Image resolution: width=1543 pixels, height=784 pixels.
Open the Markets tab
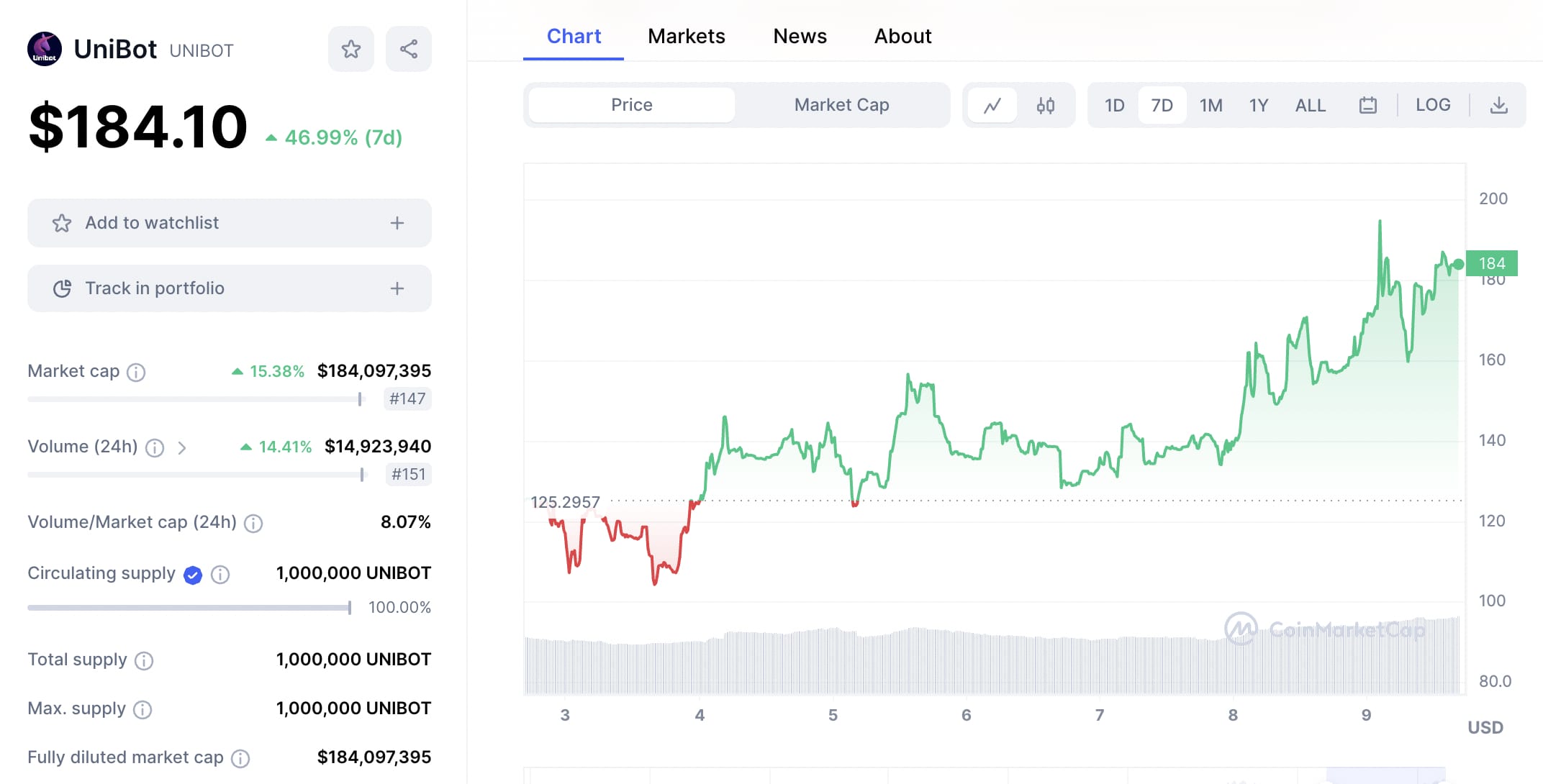pyautogui.click(x=686, y=36)
